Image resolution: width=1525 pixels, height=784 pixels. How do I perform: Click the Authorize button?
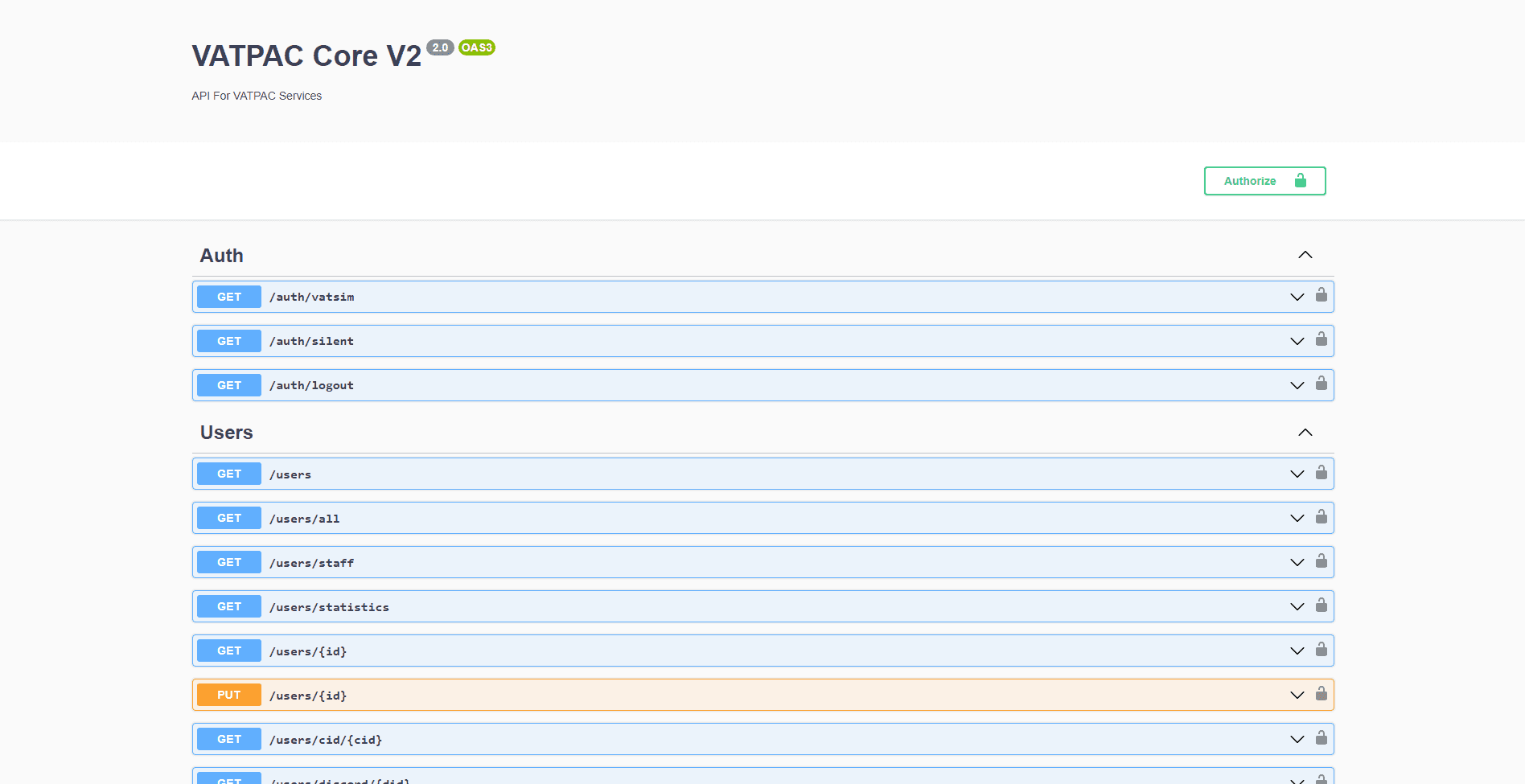tap(1264, 181)
